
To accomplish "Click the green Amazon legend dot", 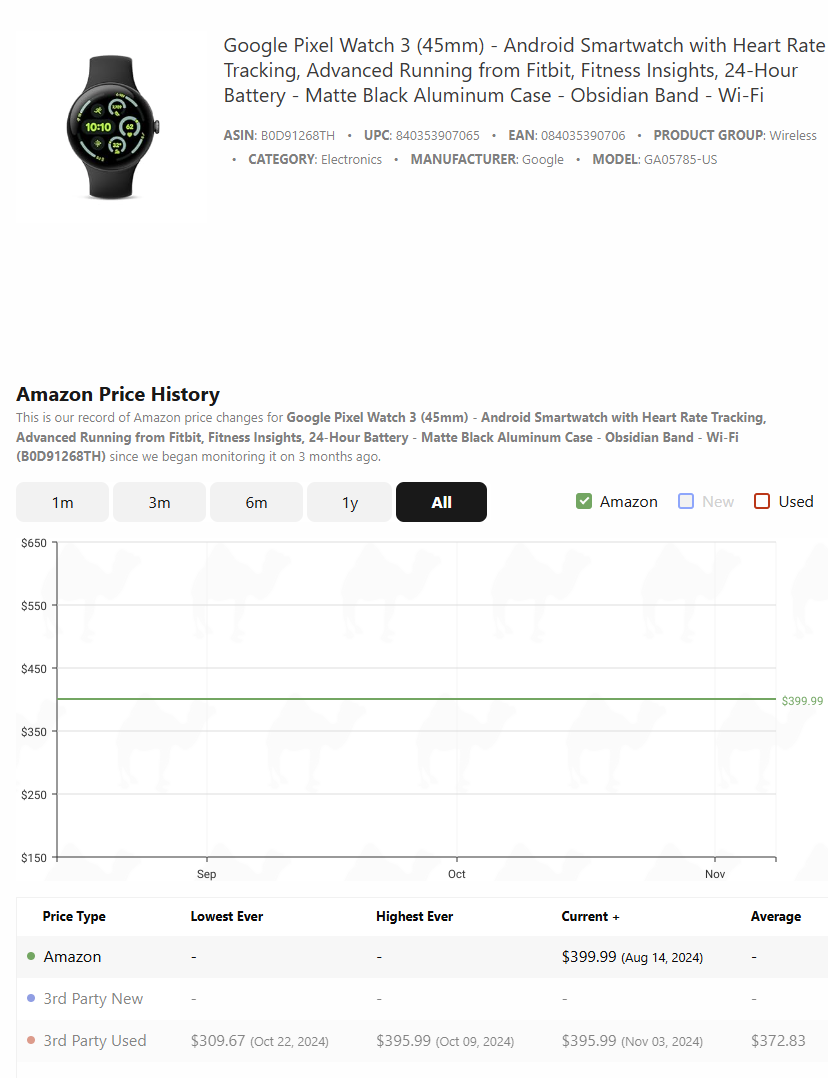I will 31,956.
